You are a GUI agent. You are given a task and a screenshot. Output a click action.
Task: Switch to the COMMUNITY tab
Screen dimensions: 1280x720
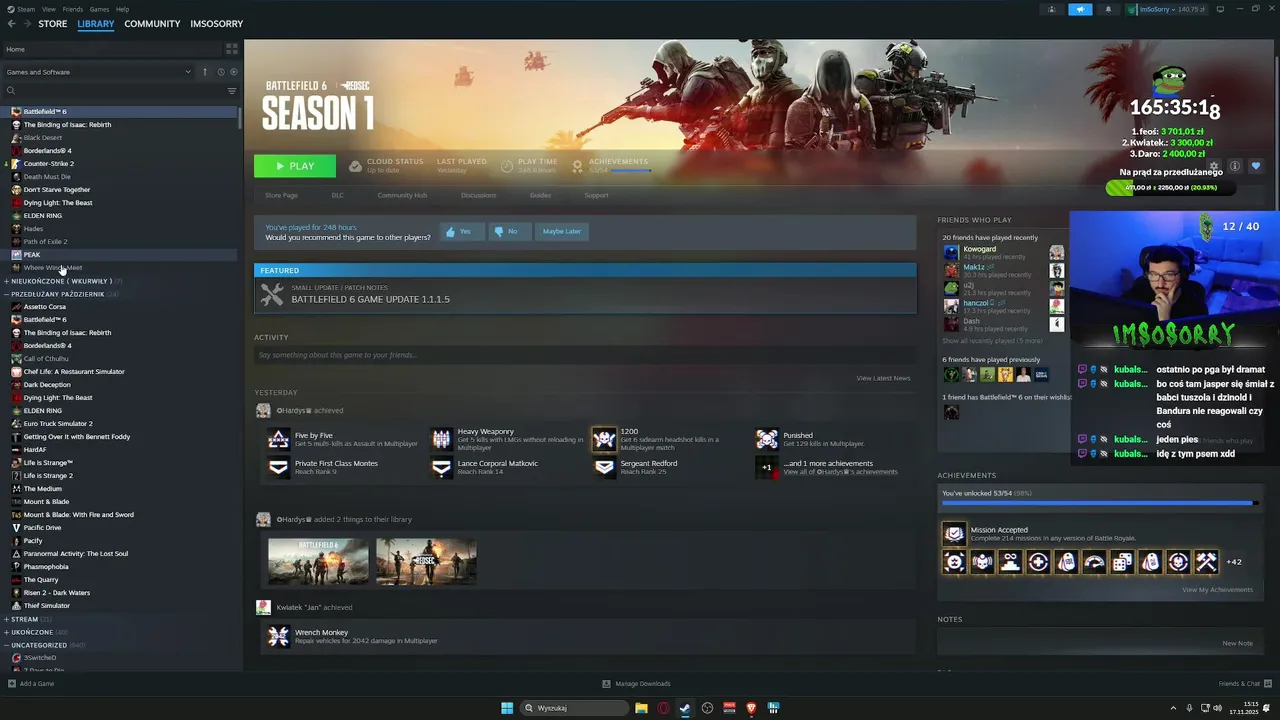152,24
